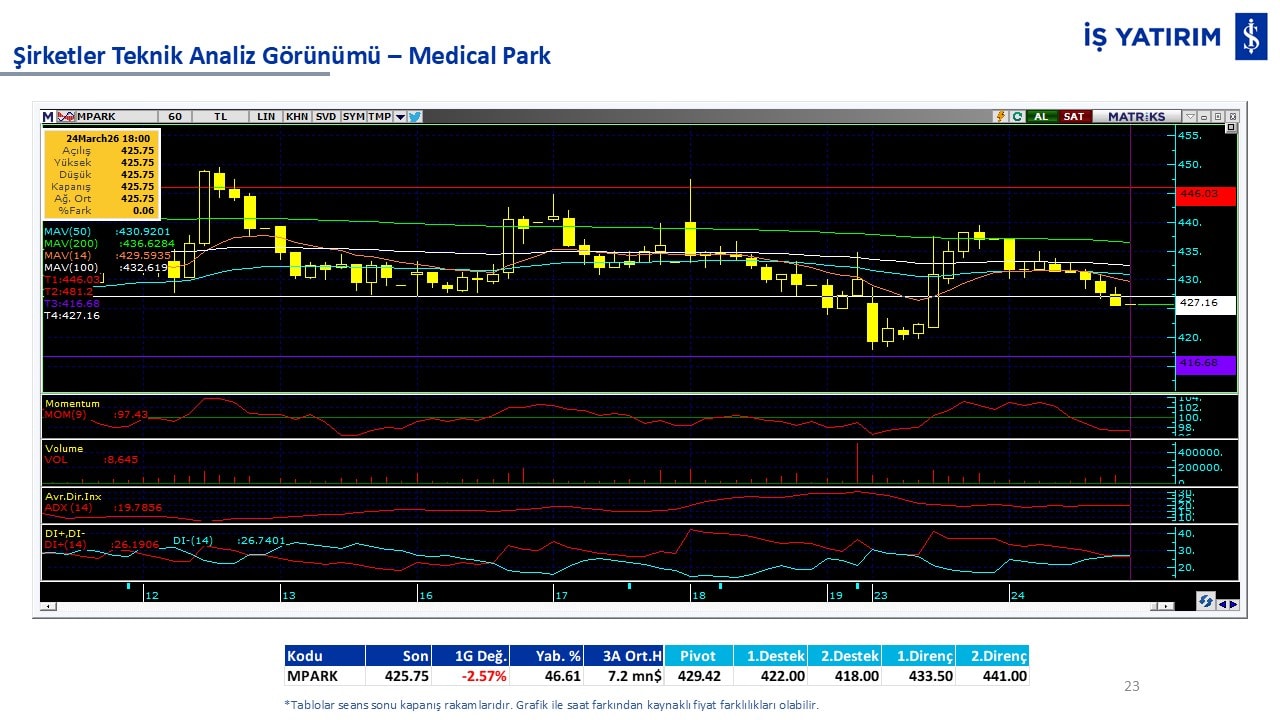Click the Matriks M logo icon

click(x=48, y=116)
